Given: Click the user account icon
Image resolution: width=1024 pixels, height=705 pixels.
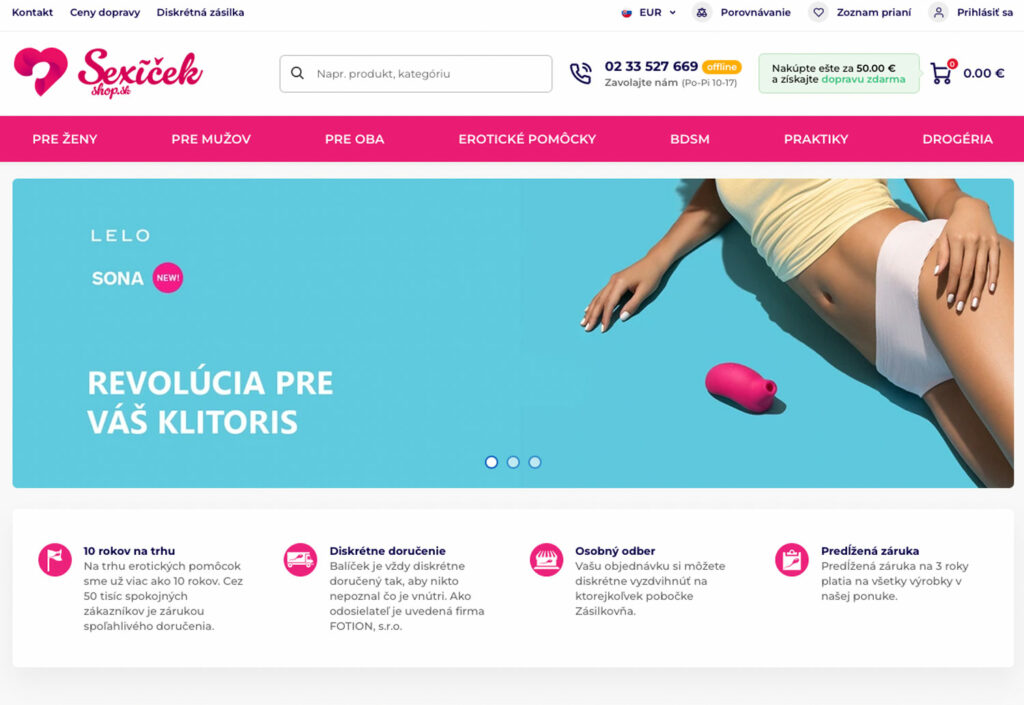Looking at the screenshot, I should 938,12.
